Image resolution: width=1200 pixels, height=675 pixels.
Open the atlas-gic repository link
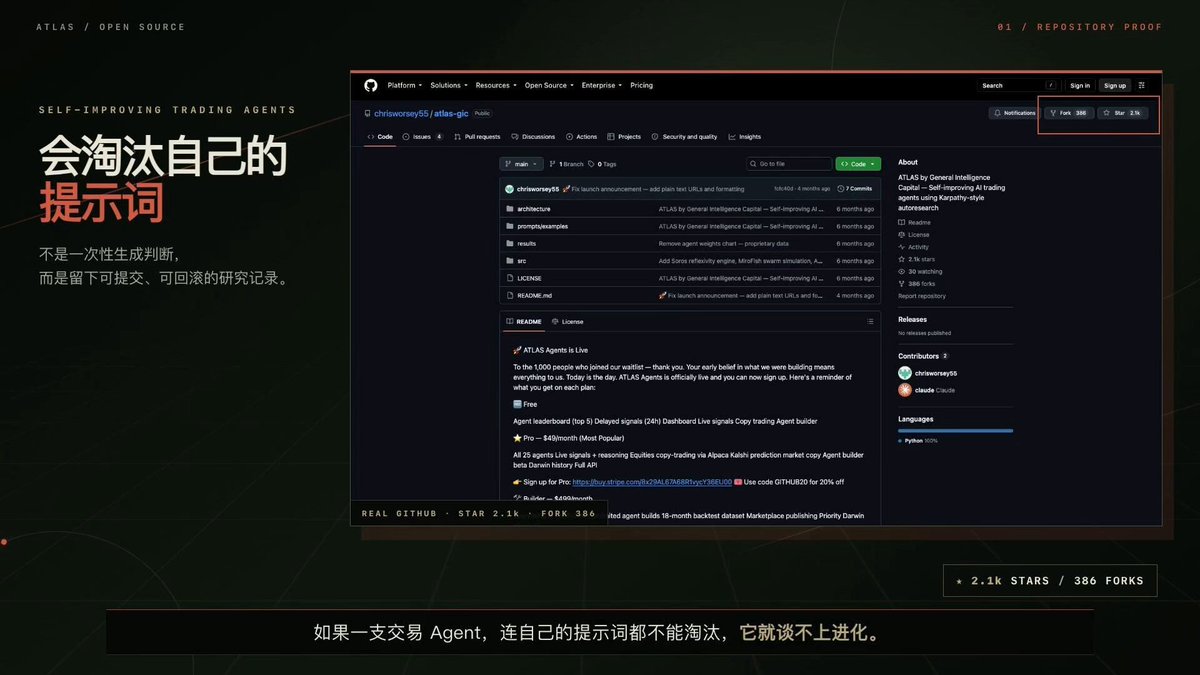tap(452, 114)
